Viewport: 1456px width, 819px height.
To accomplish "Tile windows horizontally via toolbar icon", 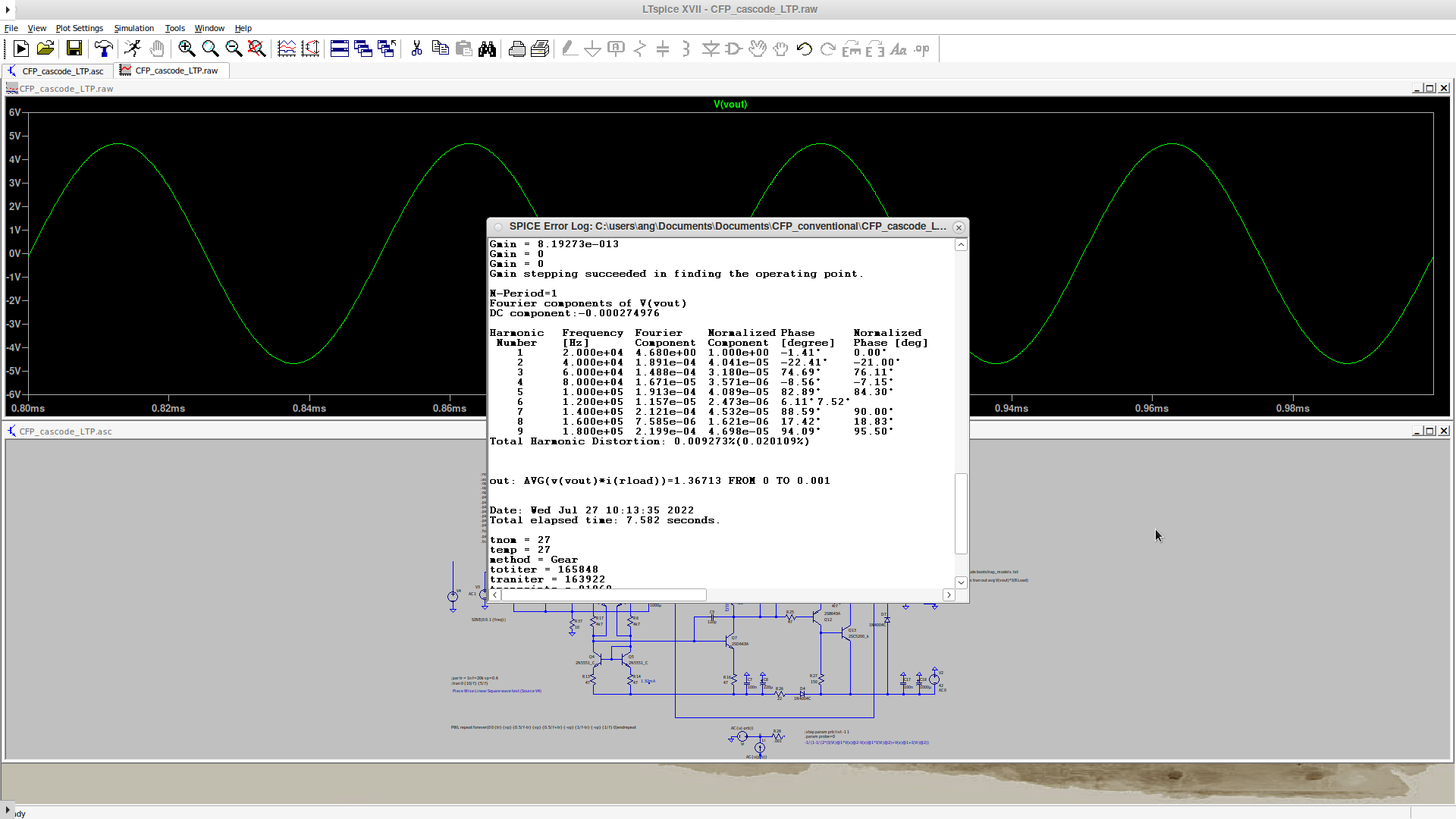I will coord(340,49).
